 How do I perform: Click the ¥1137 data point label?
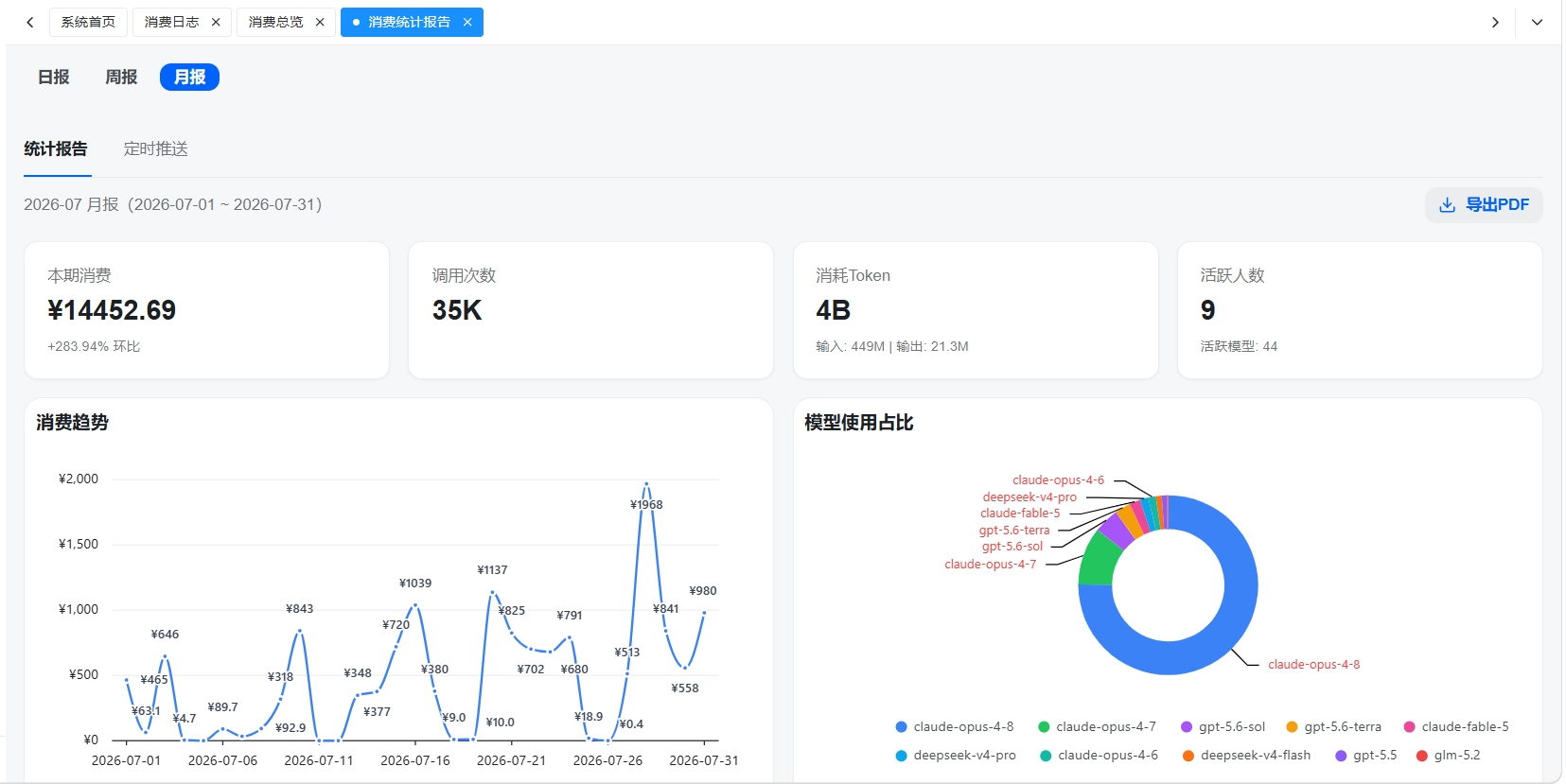[x=492, y=570]
